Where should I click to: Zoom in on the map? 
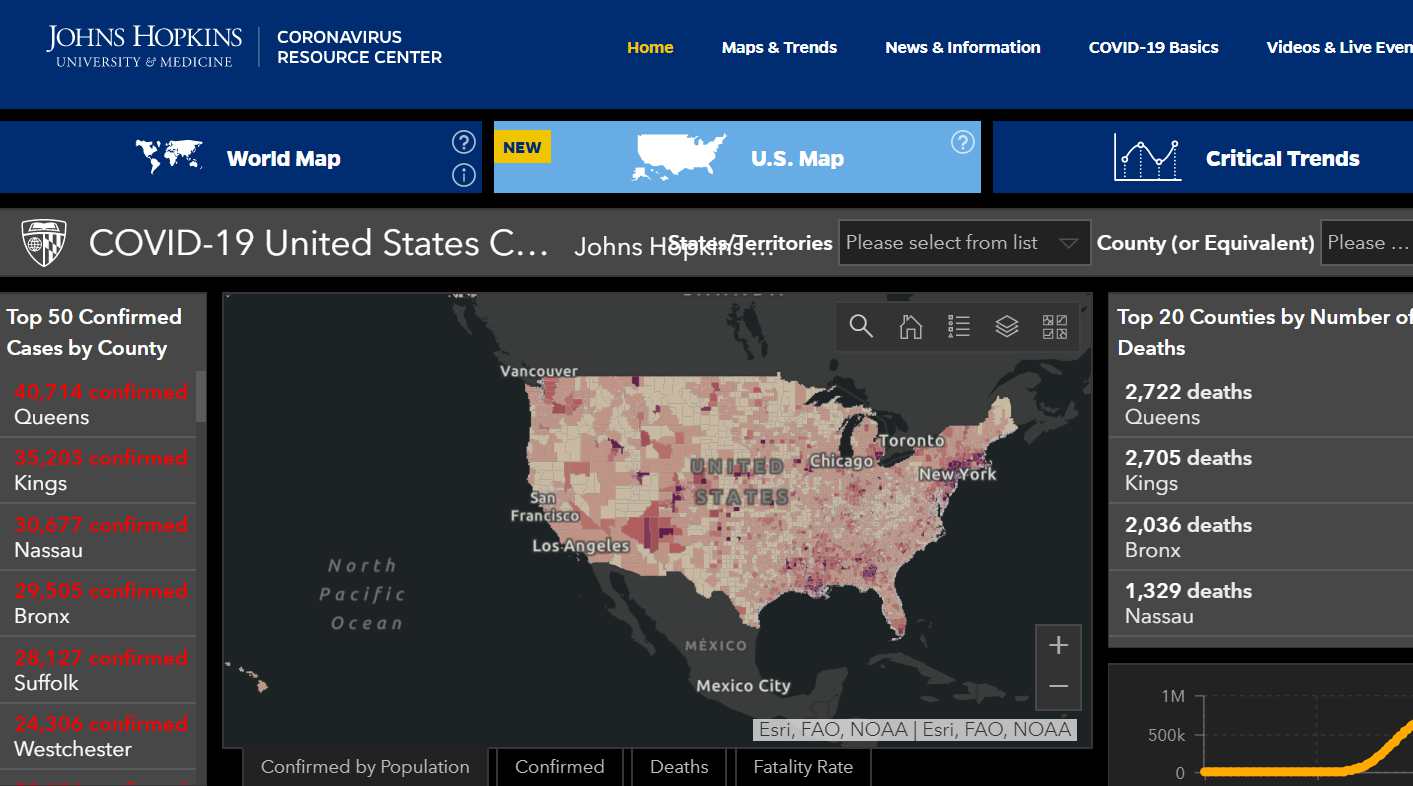pyautogui.click(x=1059, y=646)
